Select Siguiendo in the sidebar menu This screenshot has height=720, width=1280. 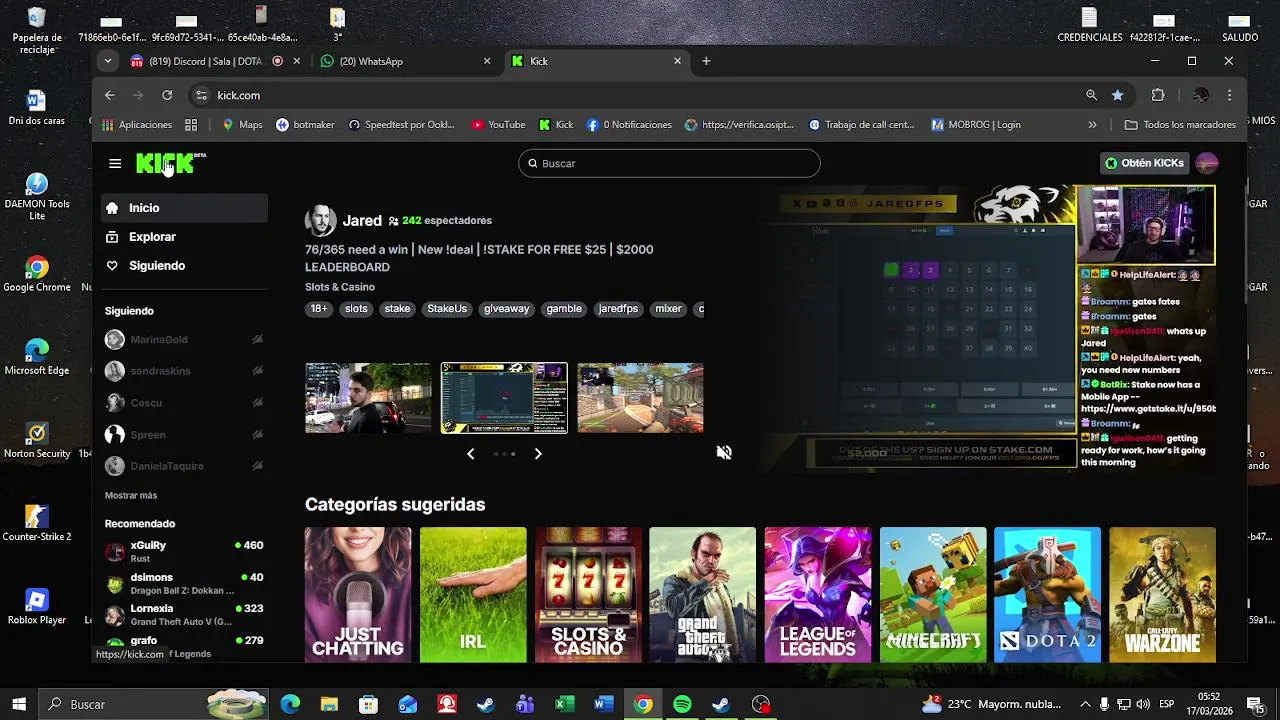point(184,266)
